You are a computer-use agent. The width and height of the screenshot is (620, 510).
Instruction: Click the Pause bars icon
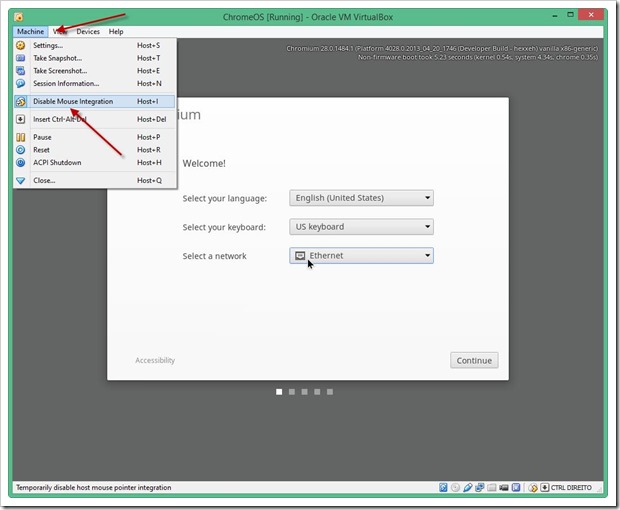(x=21, y=137)
